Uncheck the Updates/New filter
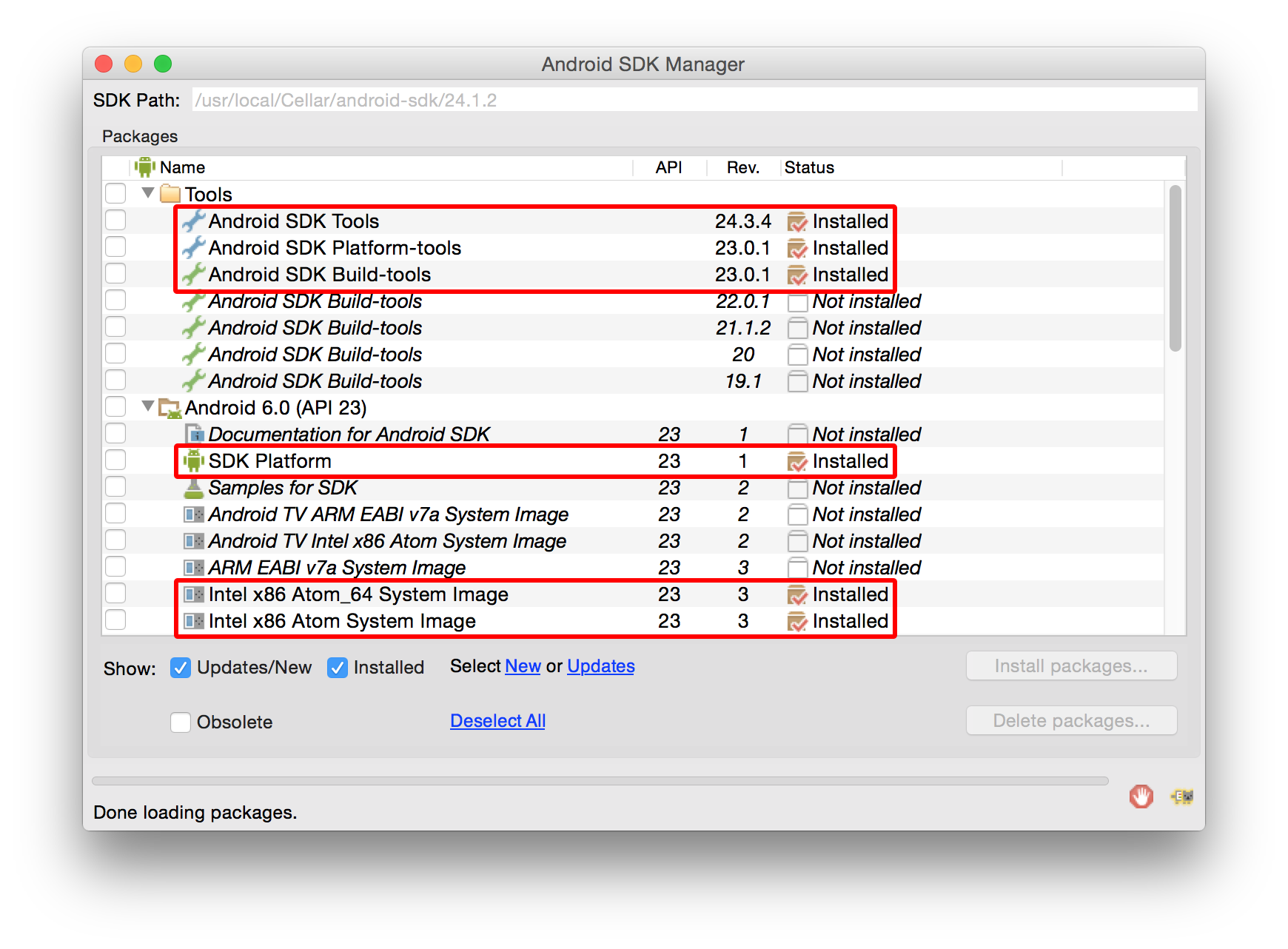The width and height of the screenshot is (1288, 949). 181,667
